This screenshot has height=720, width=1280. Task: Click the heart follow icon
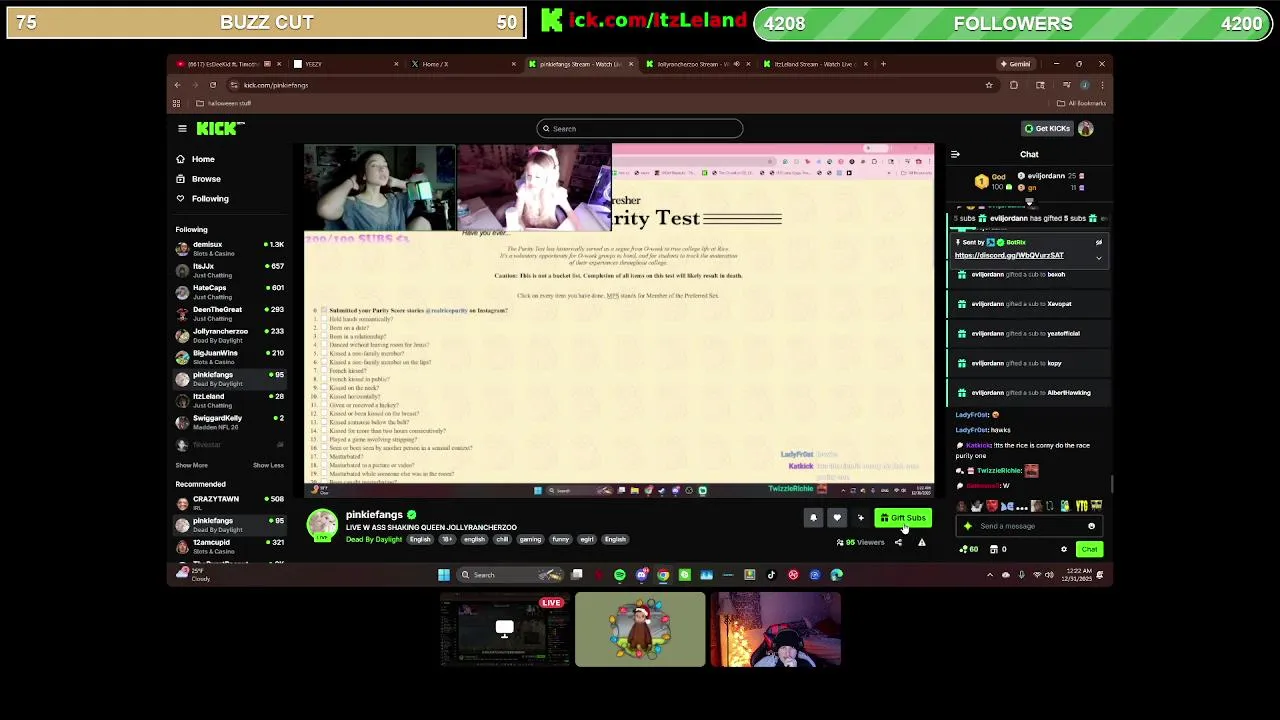tap(837, 518)
